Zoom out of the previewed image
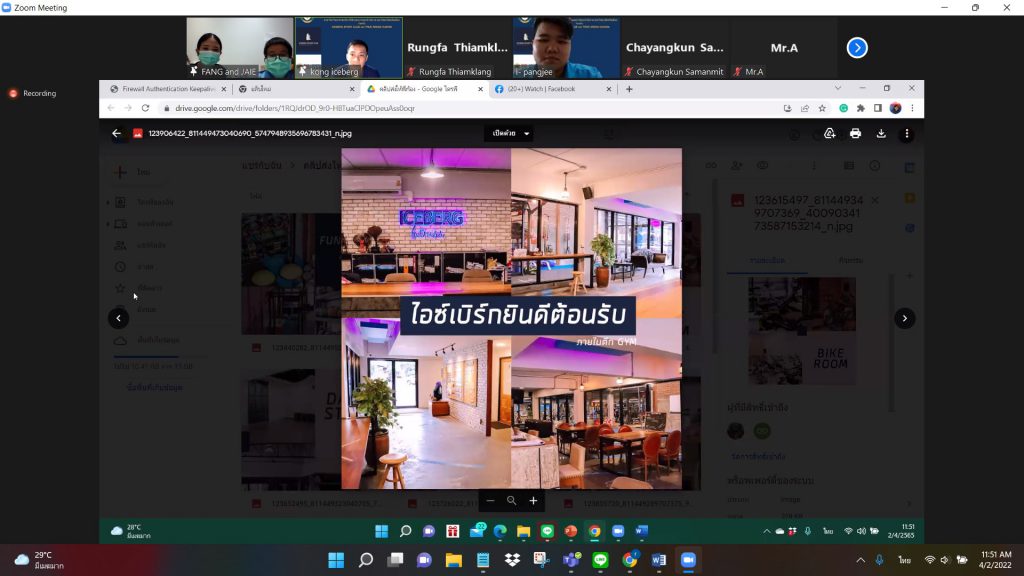This screenshot has width=1024, height=576. 490,501
